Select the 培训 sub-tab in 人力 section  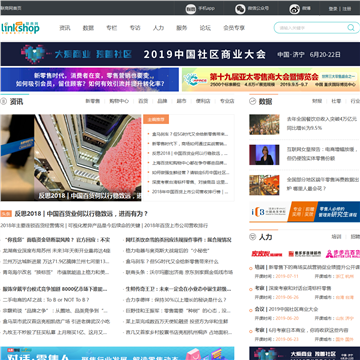tap(336, 237)
